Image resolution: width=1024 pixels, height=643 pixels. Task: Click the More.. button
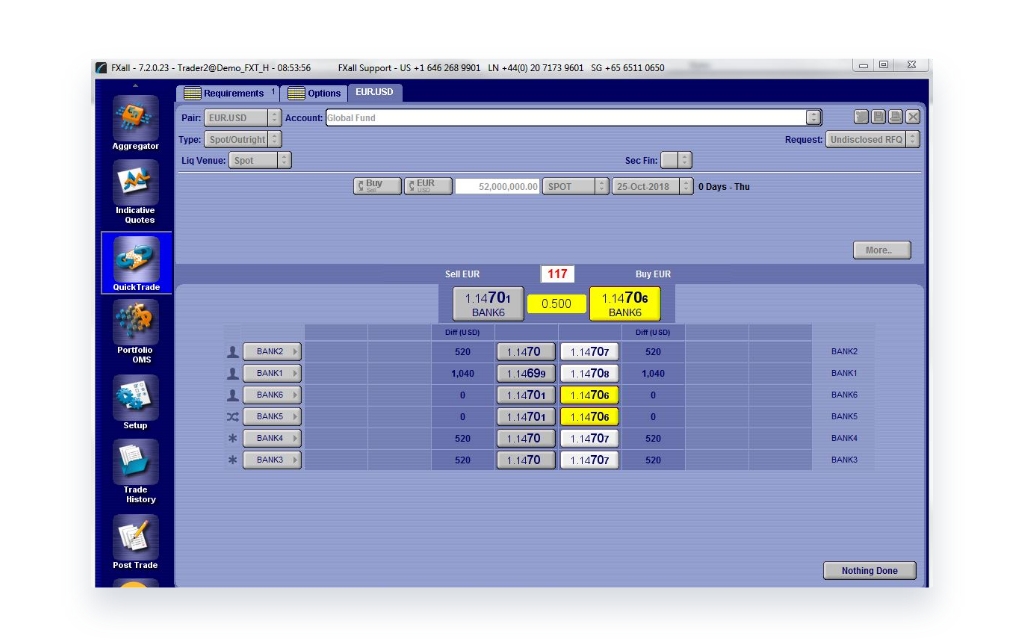pos(881,250)
